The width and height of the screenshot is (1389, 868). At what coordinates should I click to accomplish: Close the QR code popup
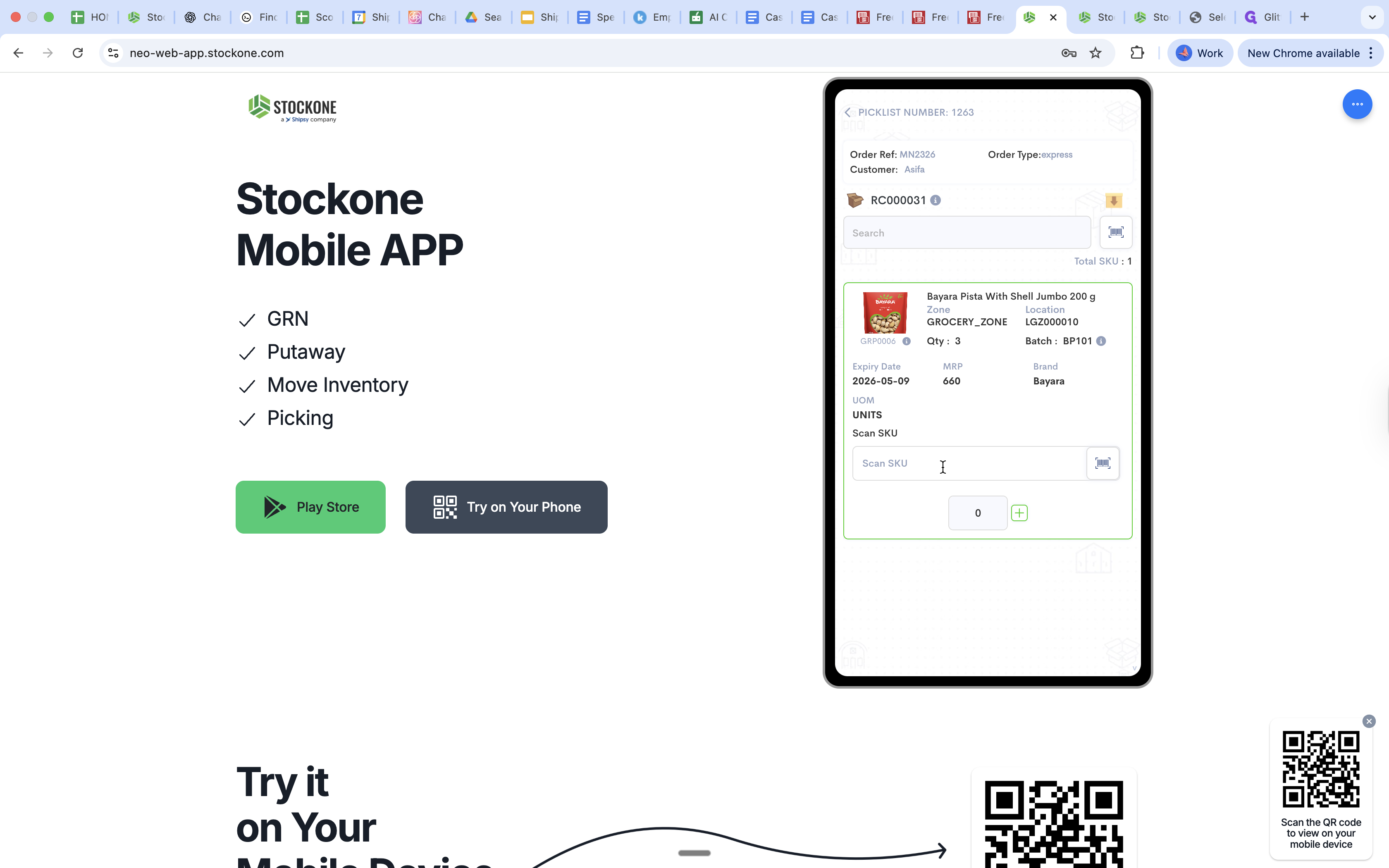(1369, 721)
